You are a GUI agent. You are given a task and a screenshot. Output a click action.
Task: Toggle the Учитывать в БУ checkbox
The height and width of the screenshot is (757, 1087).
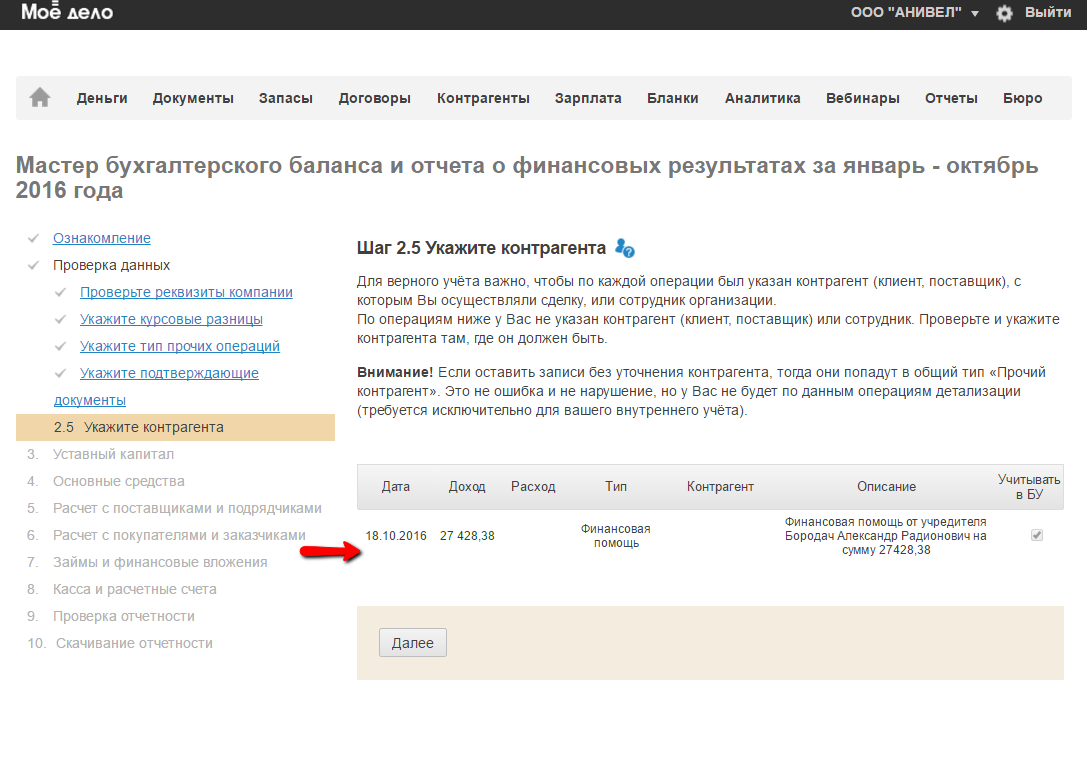click(1037, 535)
